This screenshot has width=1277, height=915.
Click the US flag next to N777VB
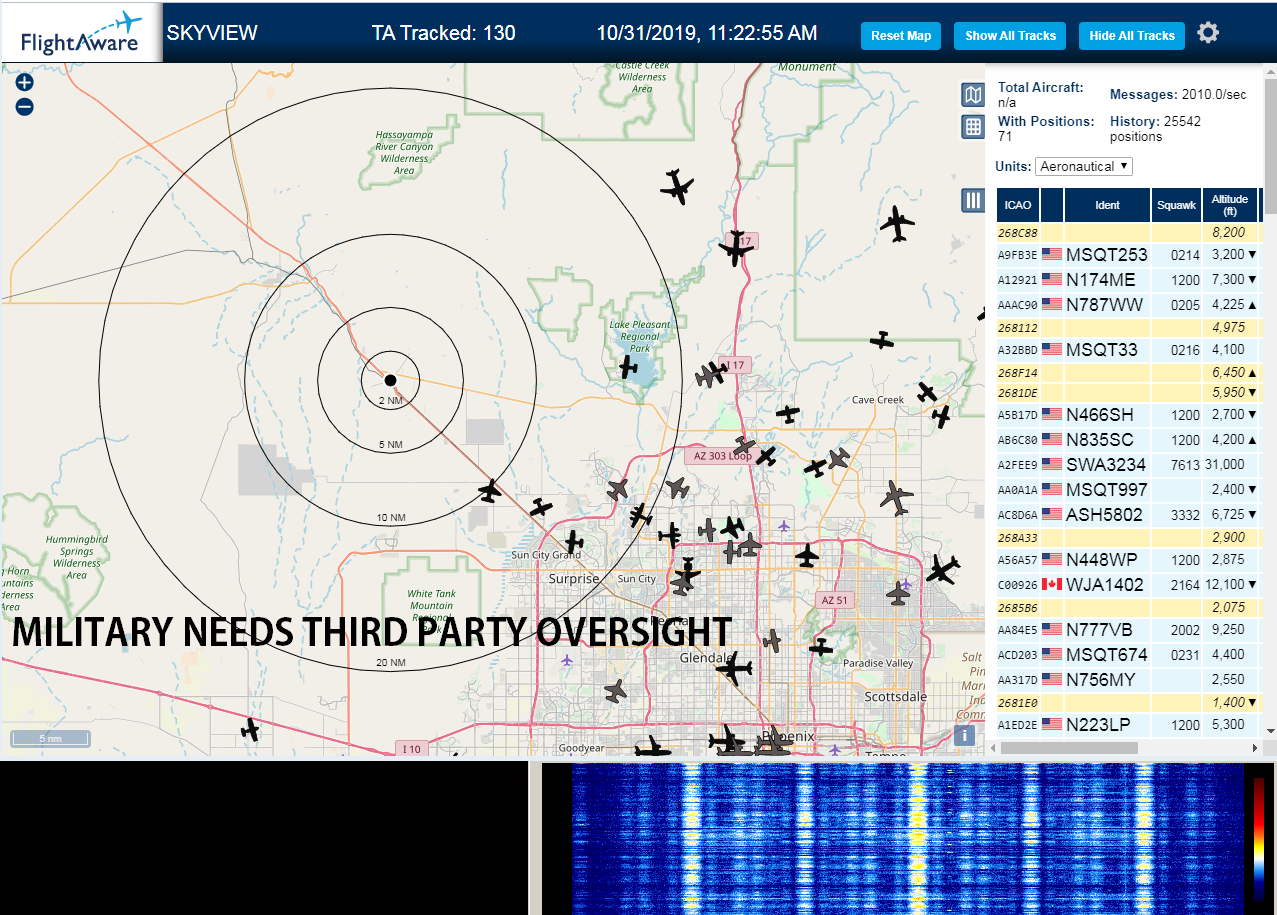click(x=1052, y=629)
